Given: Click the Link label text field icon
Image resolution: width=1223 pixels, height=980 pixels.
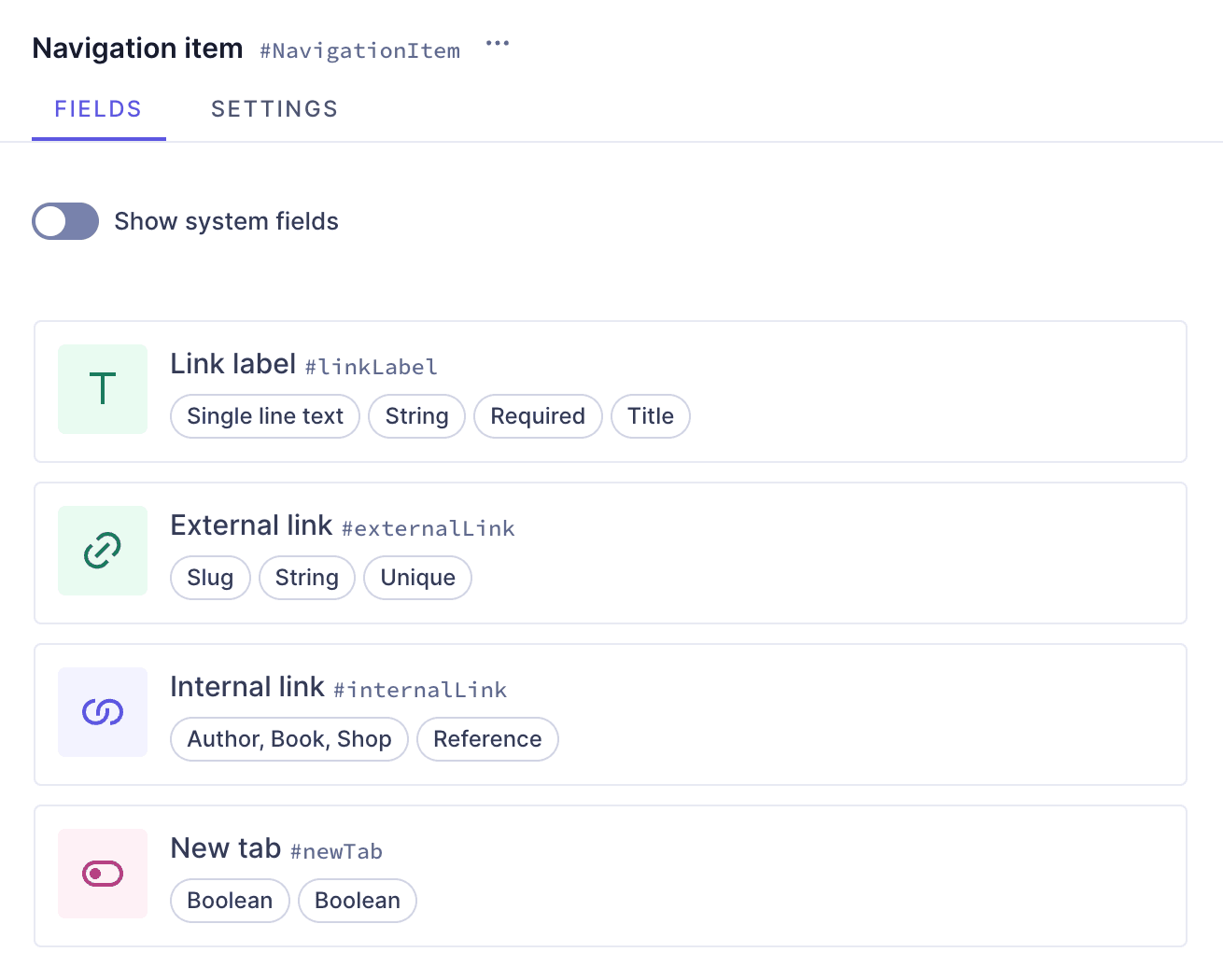Looking at the screenshot, I should click(103, 389).
